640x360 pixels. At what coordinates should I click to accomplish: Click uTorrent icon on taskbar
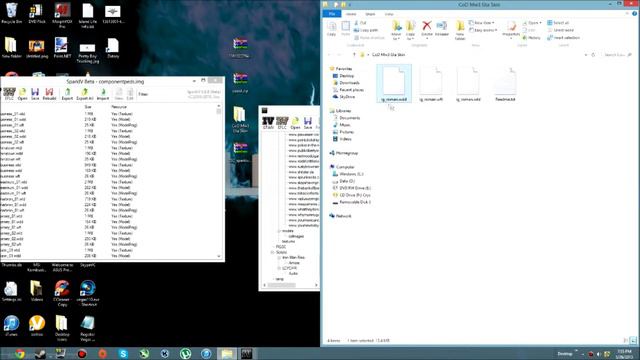tap(185, 353)
